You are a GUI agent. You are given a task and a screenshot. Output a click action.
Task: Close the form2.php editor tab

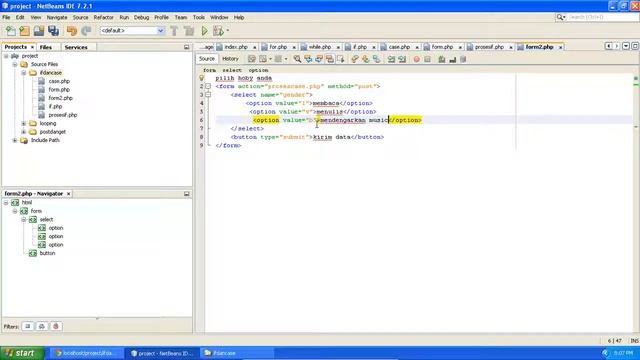pos(560,47)
